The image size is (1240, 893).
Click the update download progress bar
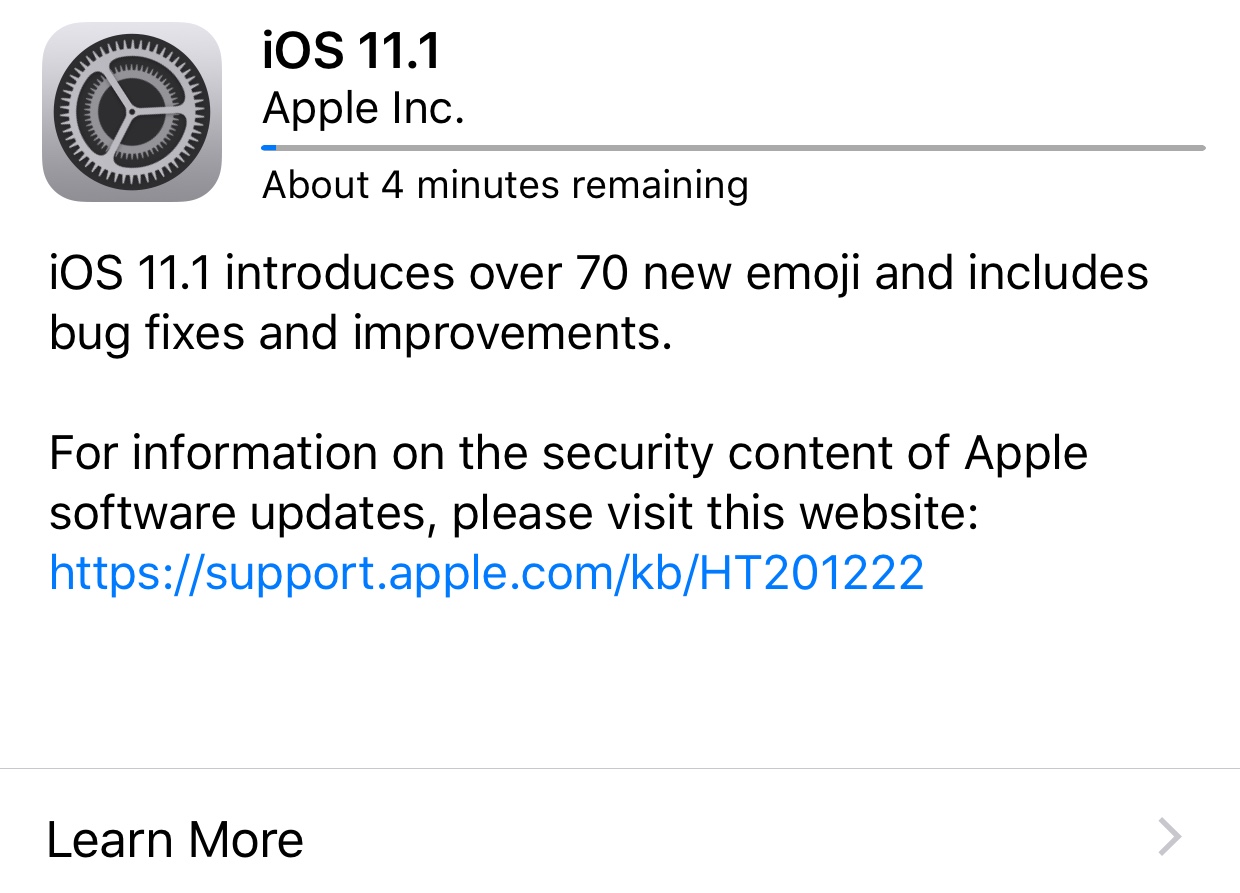[x=733, y=148]
